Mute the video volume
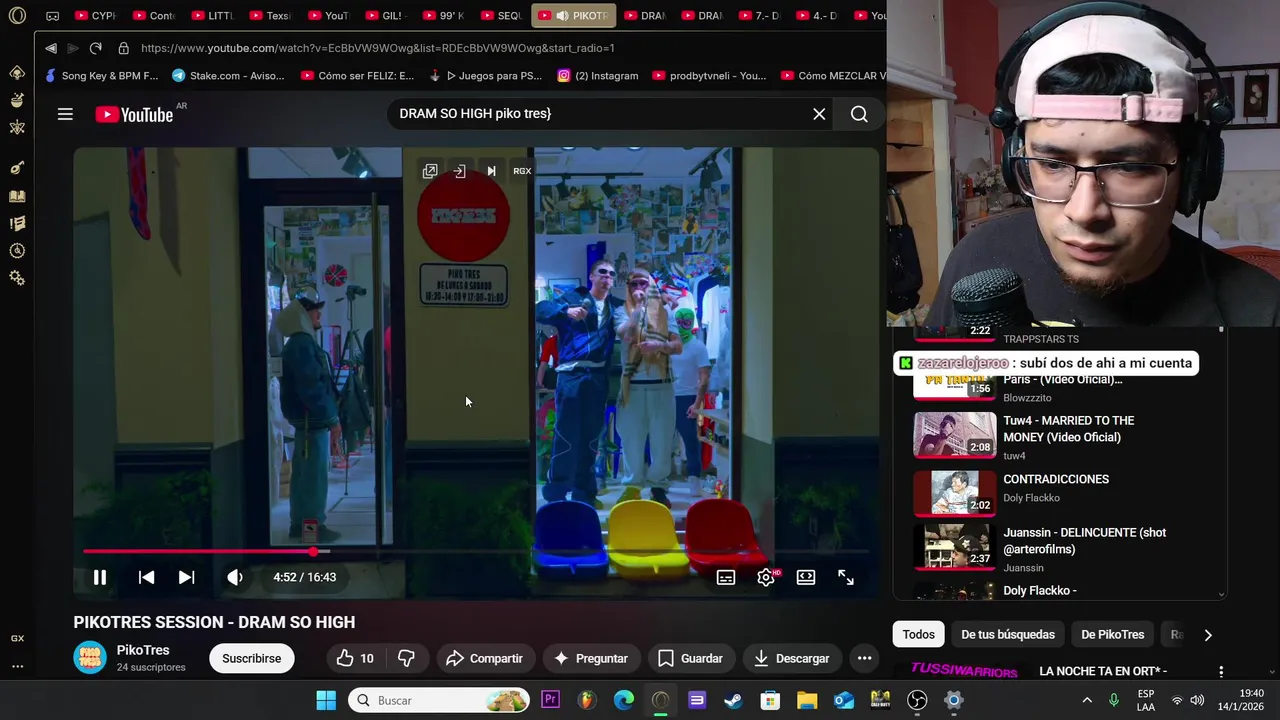The image size is (1280, 720). coord(235,577)
